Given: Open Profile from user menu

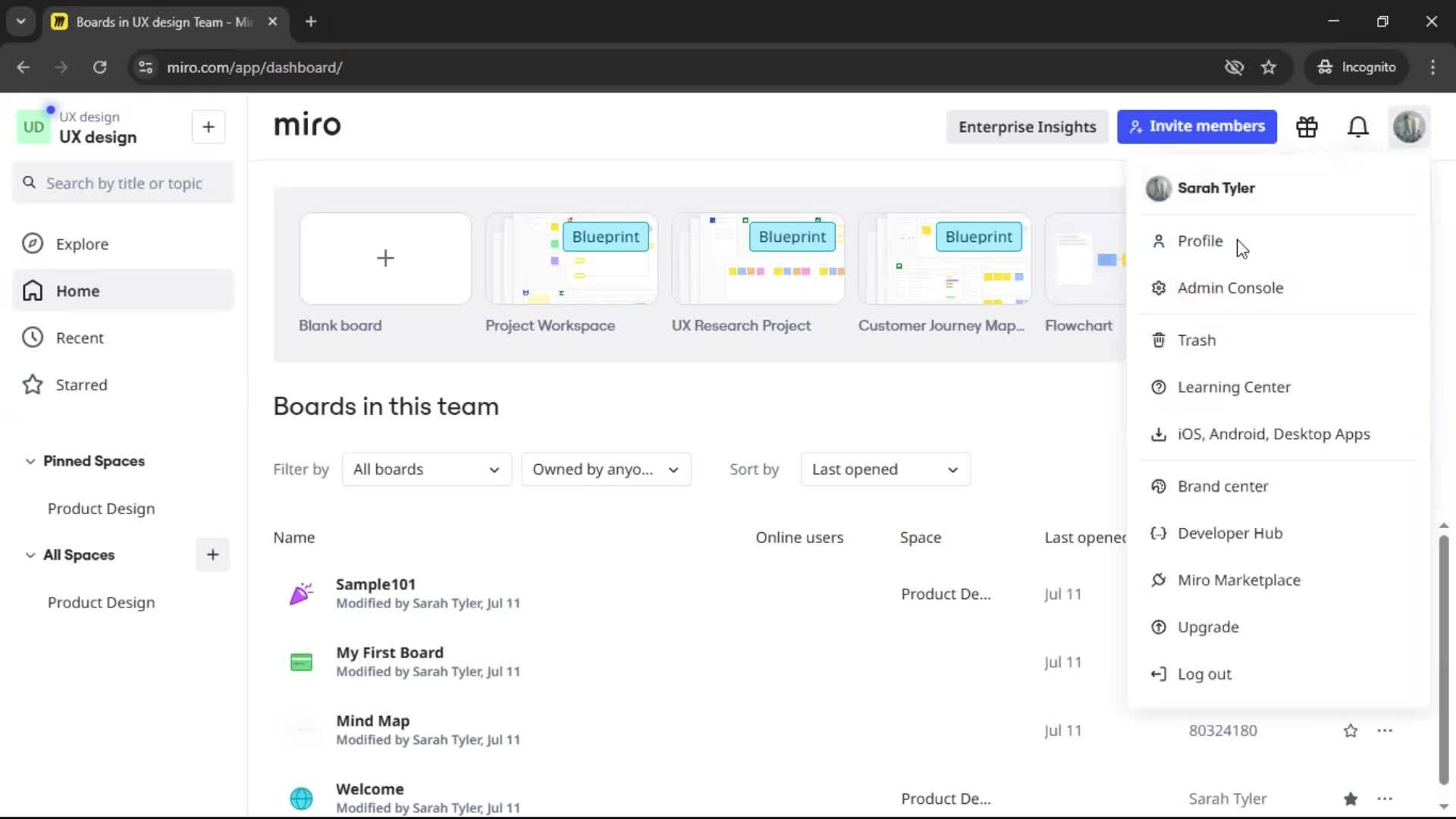Looking at the screenshot, I should click(x=1278, y=241).
